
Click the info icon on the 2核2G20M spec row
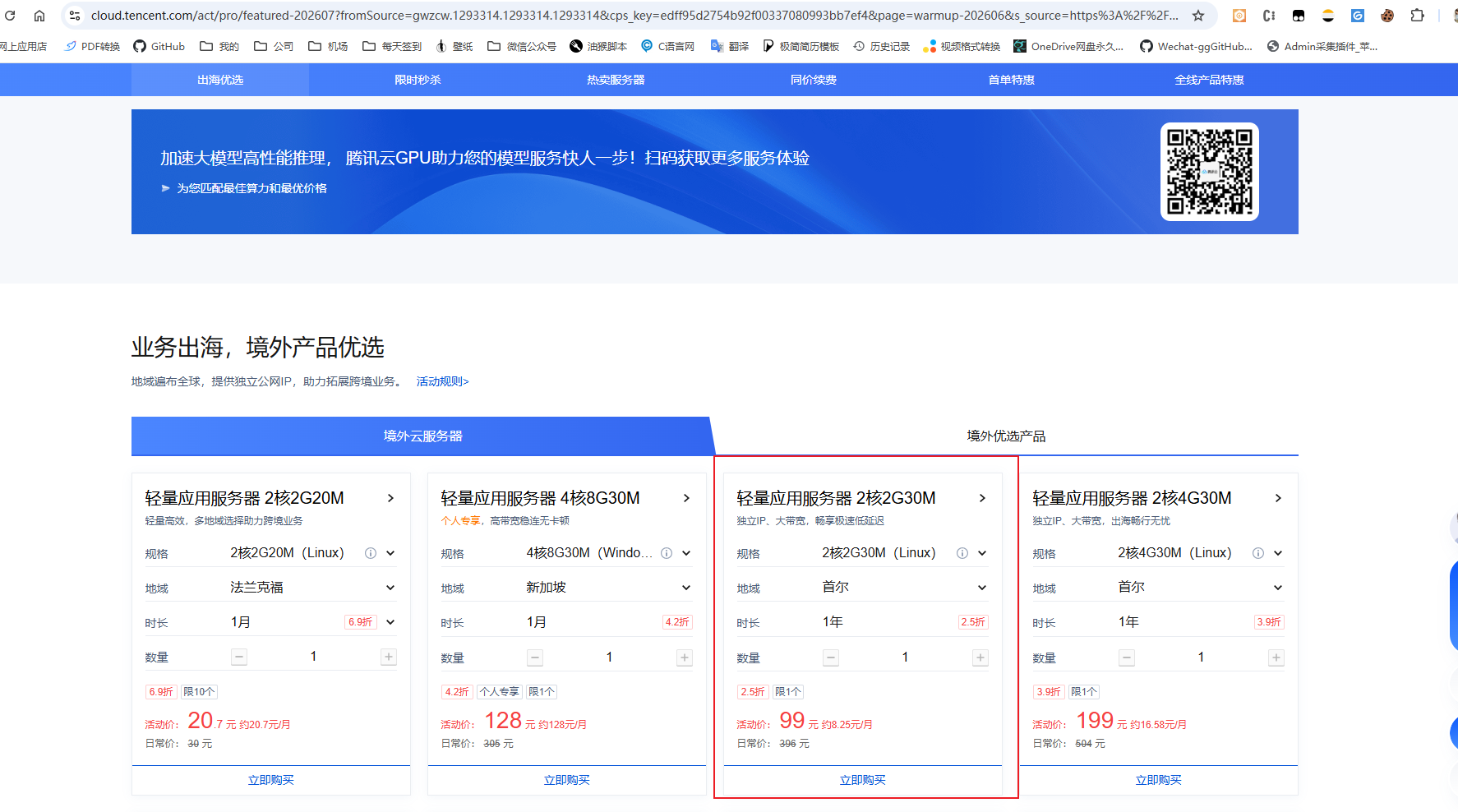tap(371, 553)
